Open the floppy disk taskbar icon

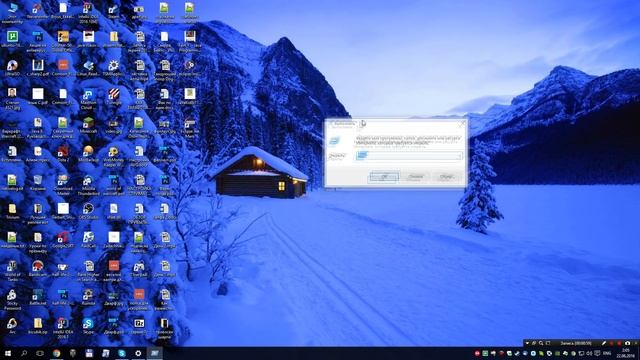tap(89, 353)
